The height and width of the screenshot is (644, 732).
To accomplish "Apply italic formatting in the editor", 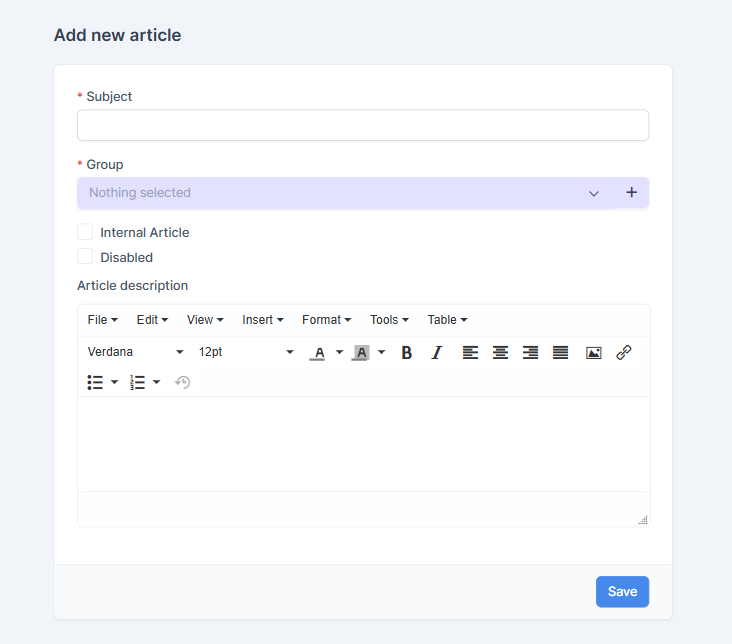I will click(436, 352).
